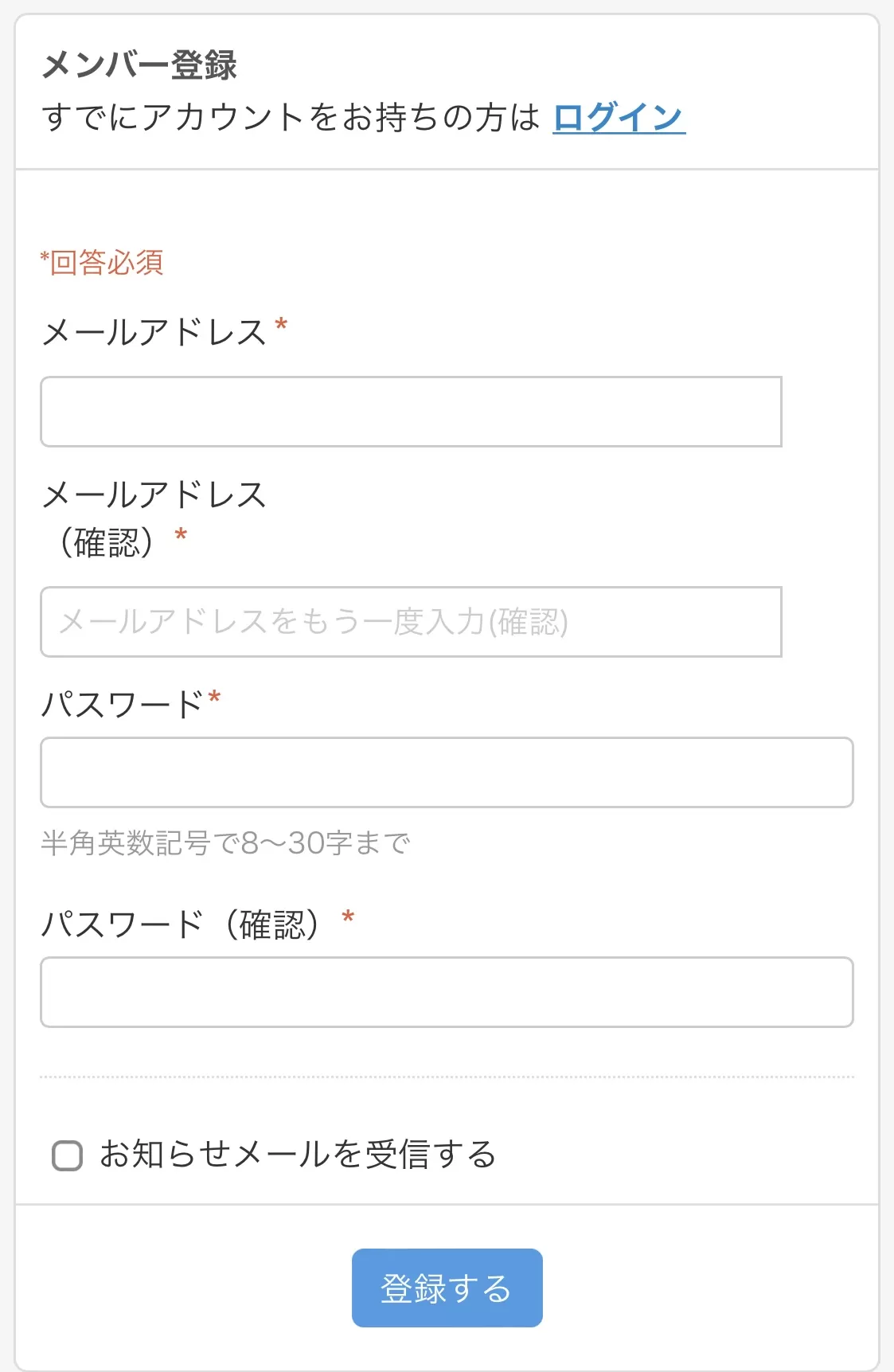Click the asterisk beside the first メールアドレス label
The width and height of the screenshot is (894, 1372).
click(281, 325)
